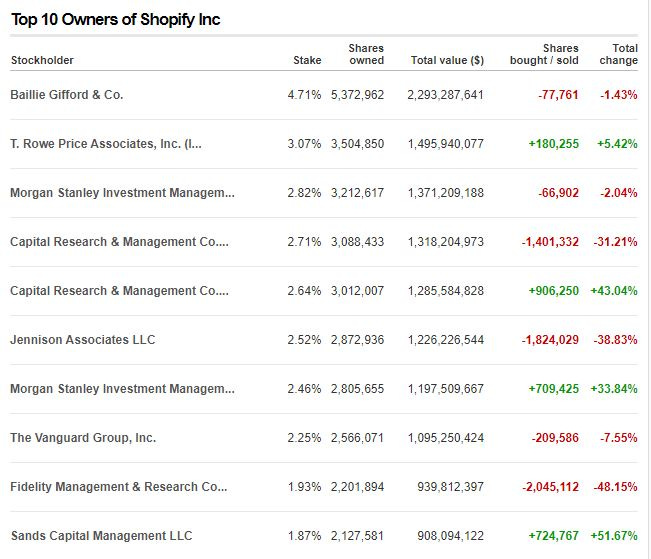The width and height of the screenshot is (651, 559).
Task: Click shares owned 2,201,894
Action: click(357, 487)
